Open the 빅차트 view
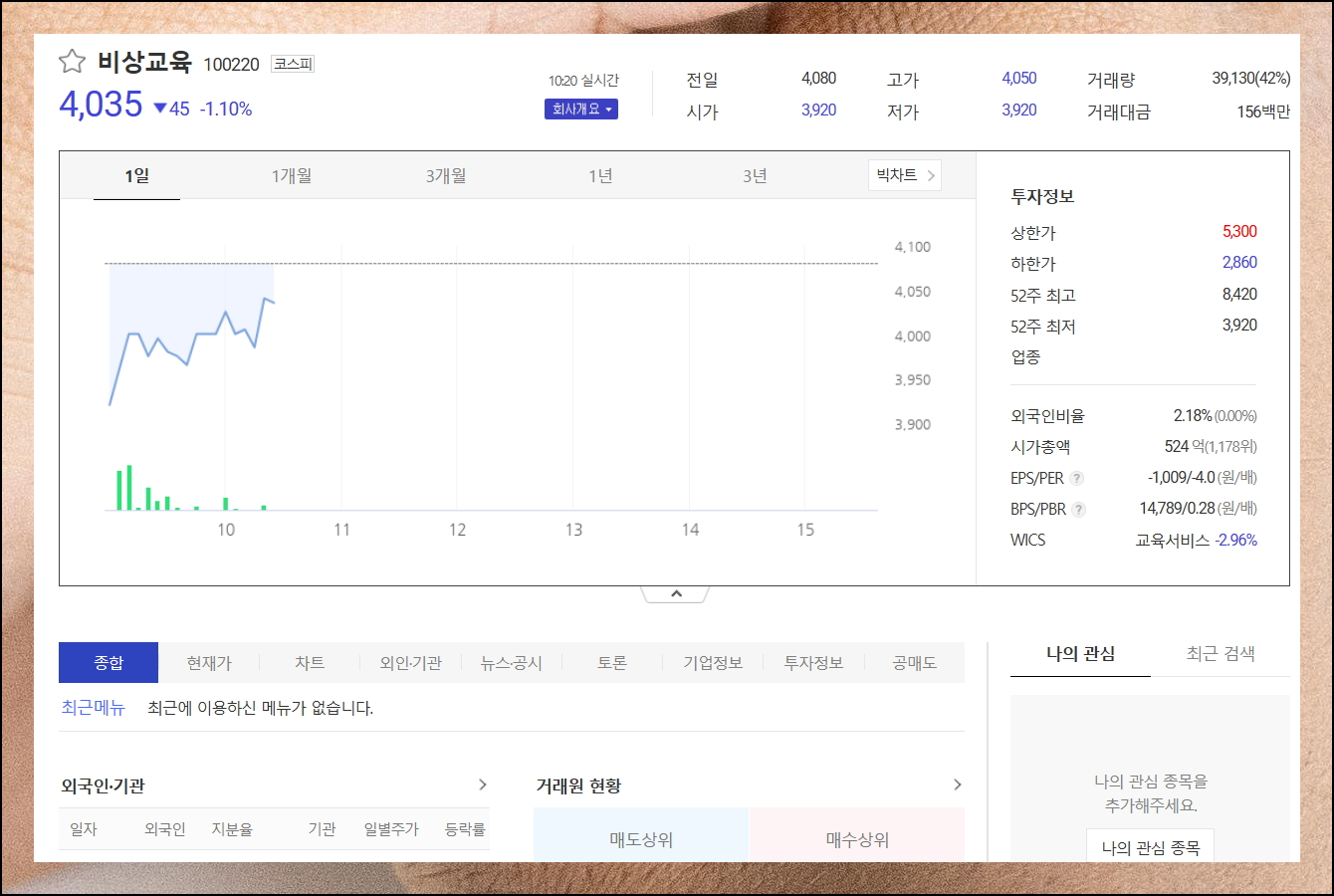Viewport: 1334px width, 896px height. (905, 175)
